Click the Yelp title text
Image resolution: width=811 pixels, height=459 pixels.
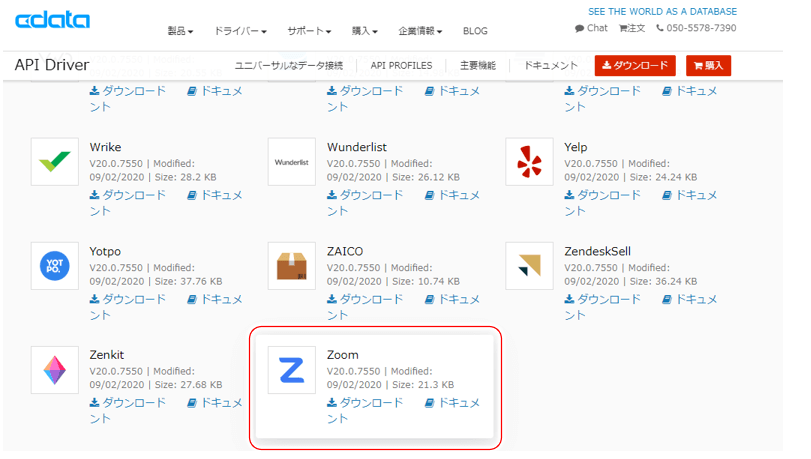click(x=576, y=147)
